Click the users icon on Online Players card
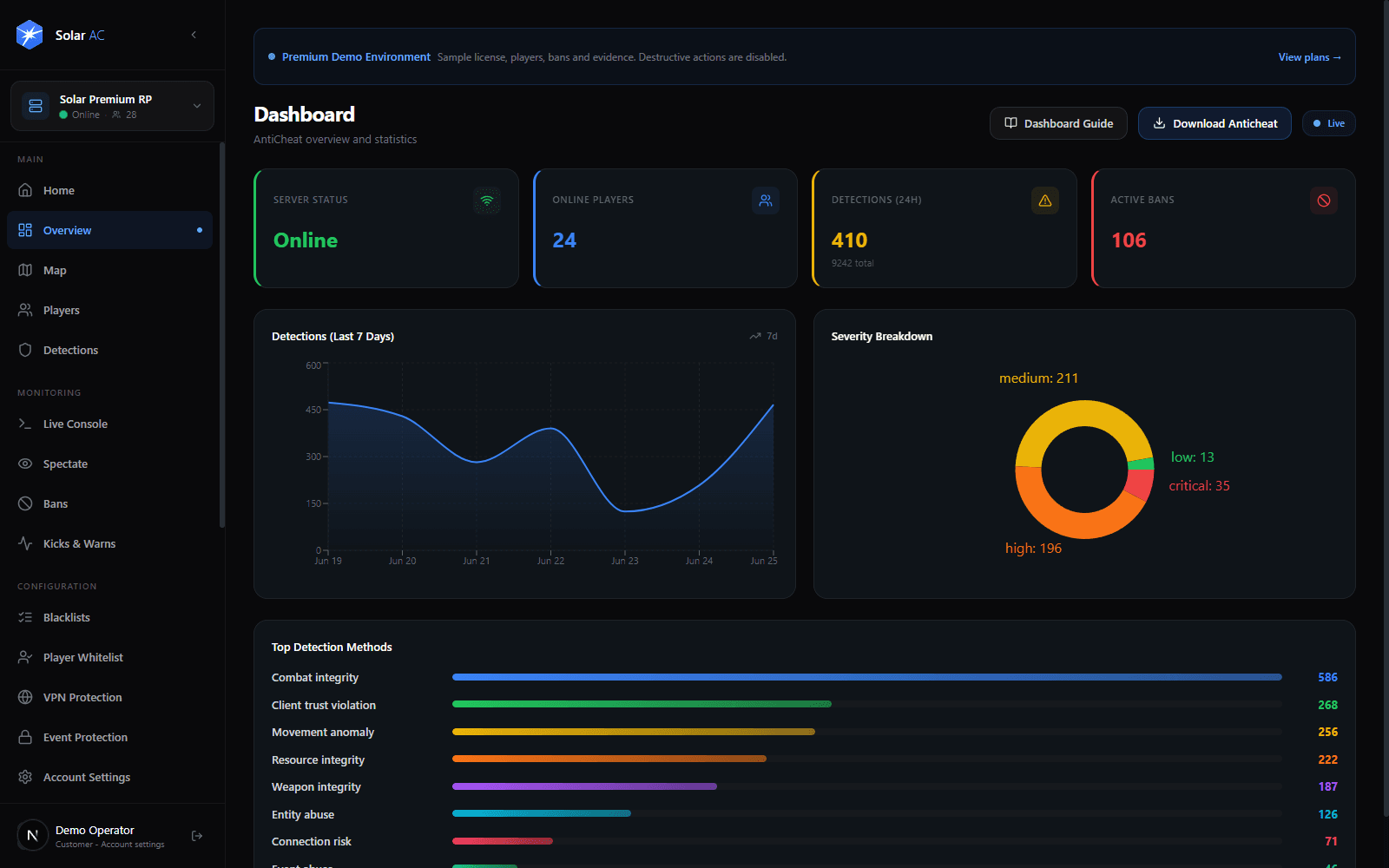1389x868 pixels. pyautogui.click(x=766, y=201)
